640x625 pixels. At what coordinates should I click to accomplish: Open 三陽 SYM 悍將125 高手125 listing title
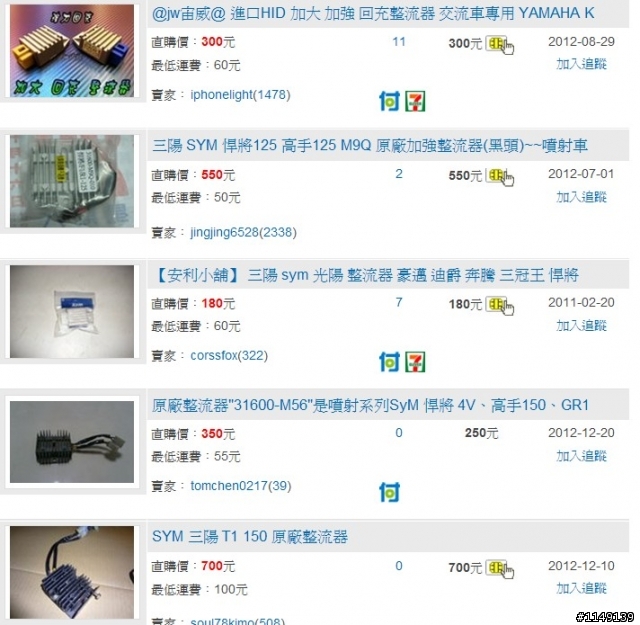point(370,145)
